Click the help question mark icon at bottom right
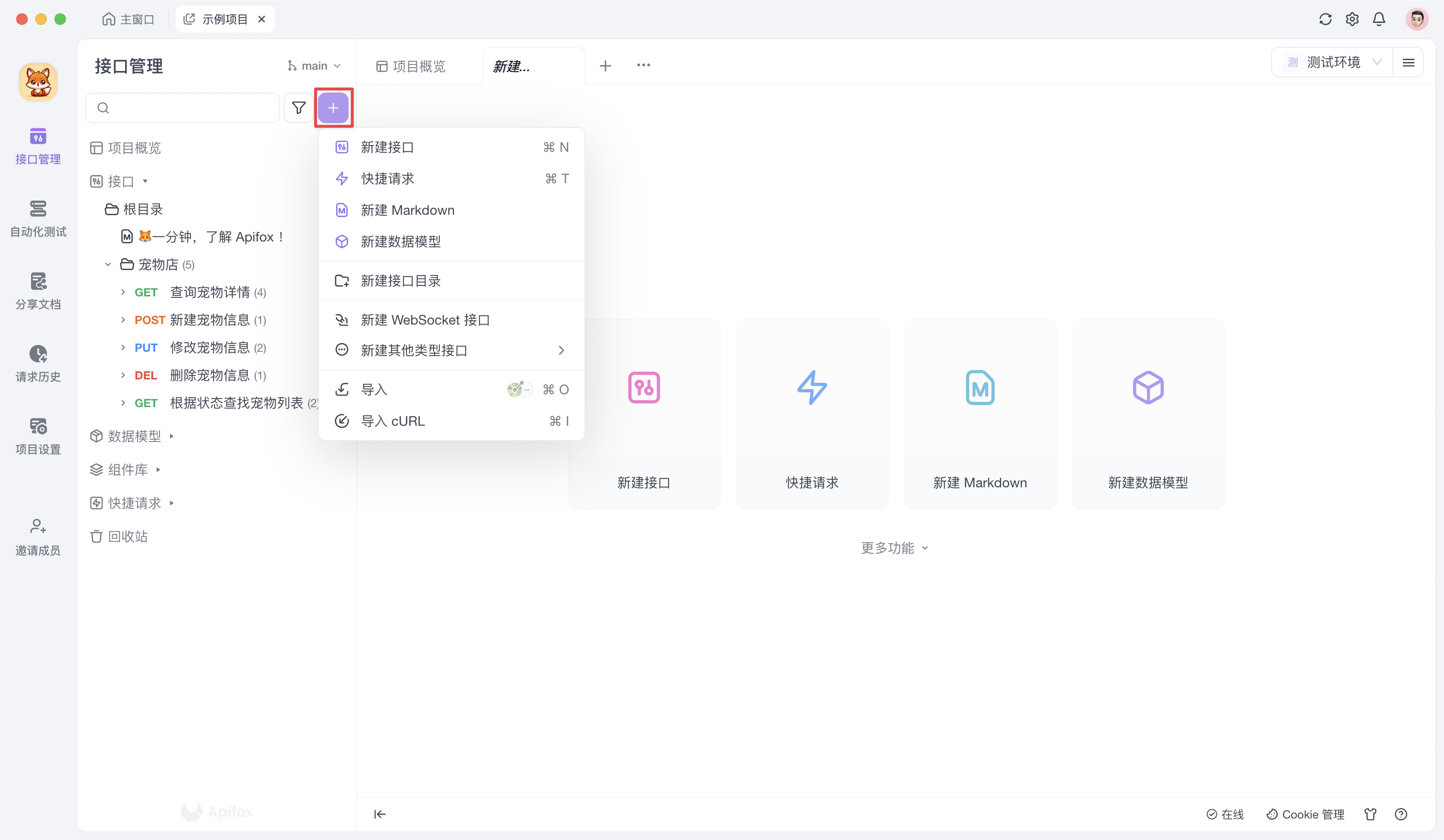Viewport: 1444px width, 840px height. click(1401, 814)
